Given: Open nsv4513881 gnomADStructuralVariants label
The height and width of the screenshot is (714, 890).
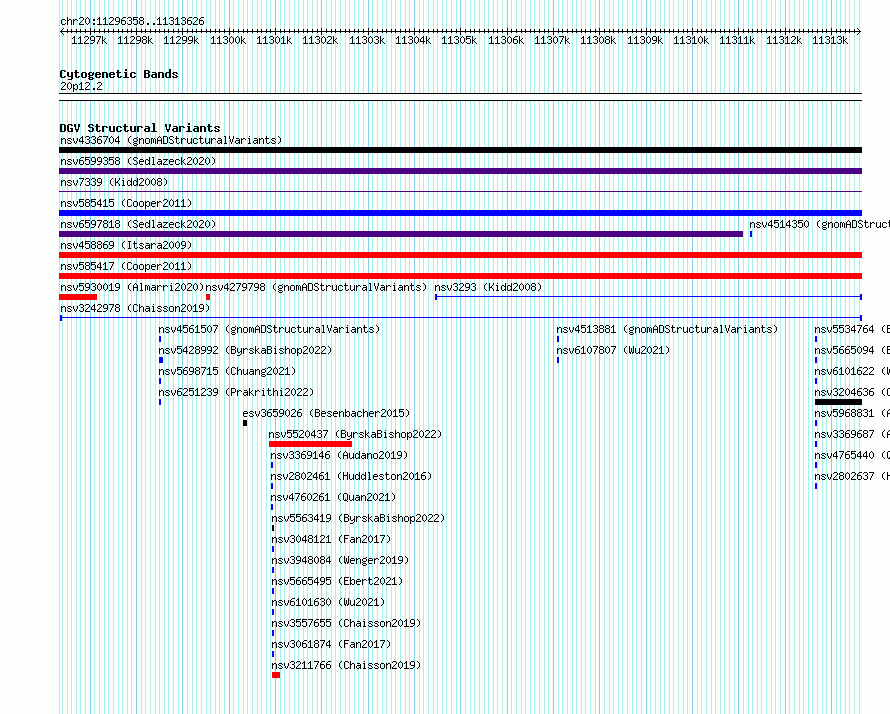Looking at the screenshot, I should click(667, 329).
